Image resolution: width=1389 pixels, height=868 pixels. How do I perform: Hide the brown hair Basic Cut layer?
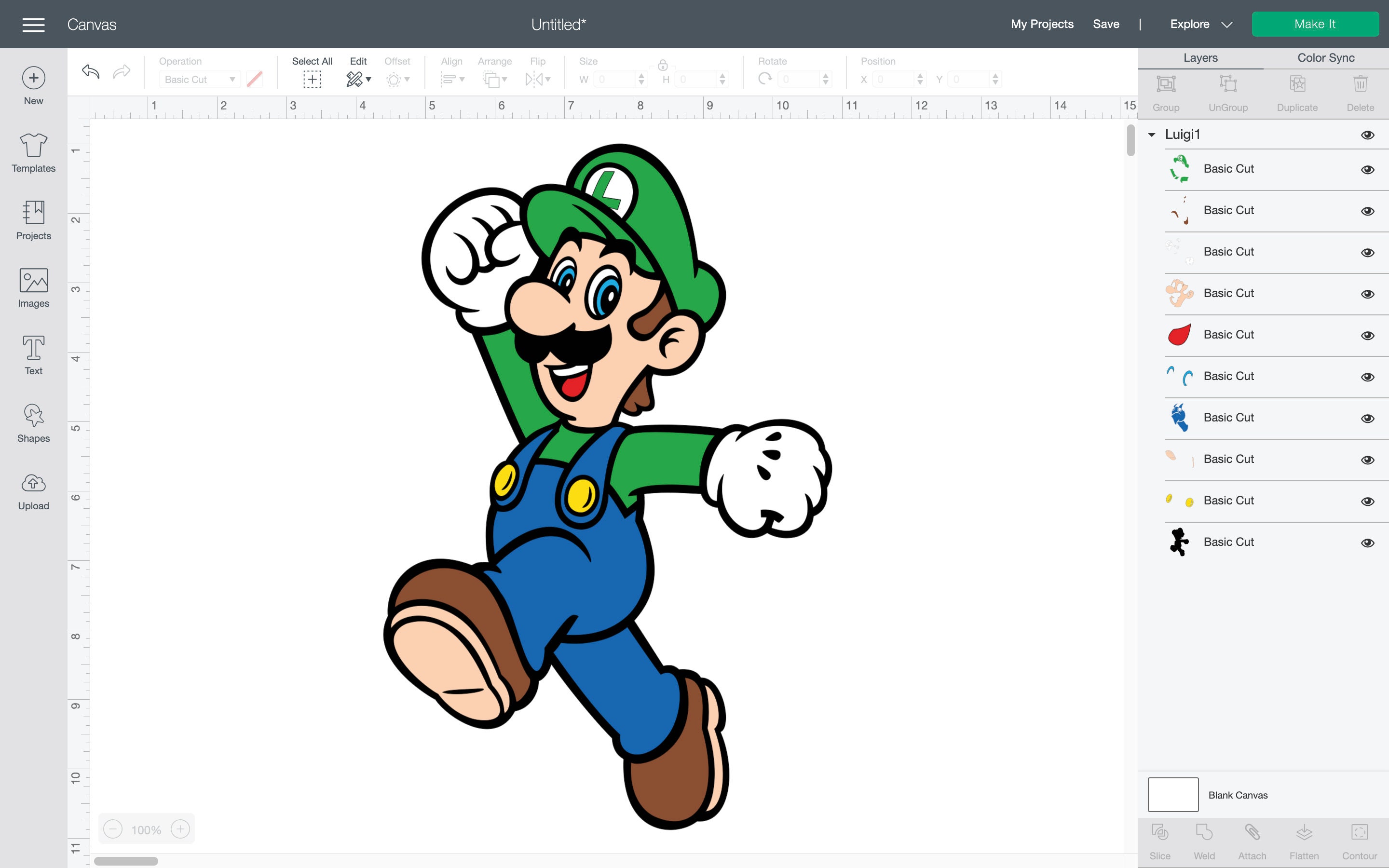pyautogui.click(x=1368, y=211)
